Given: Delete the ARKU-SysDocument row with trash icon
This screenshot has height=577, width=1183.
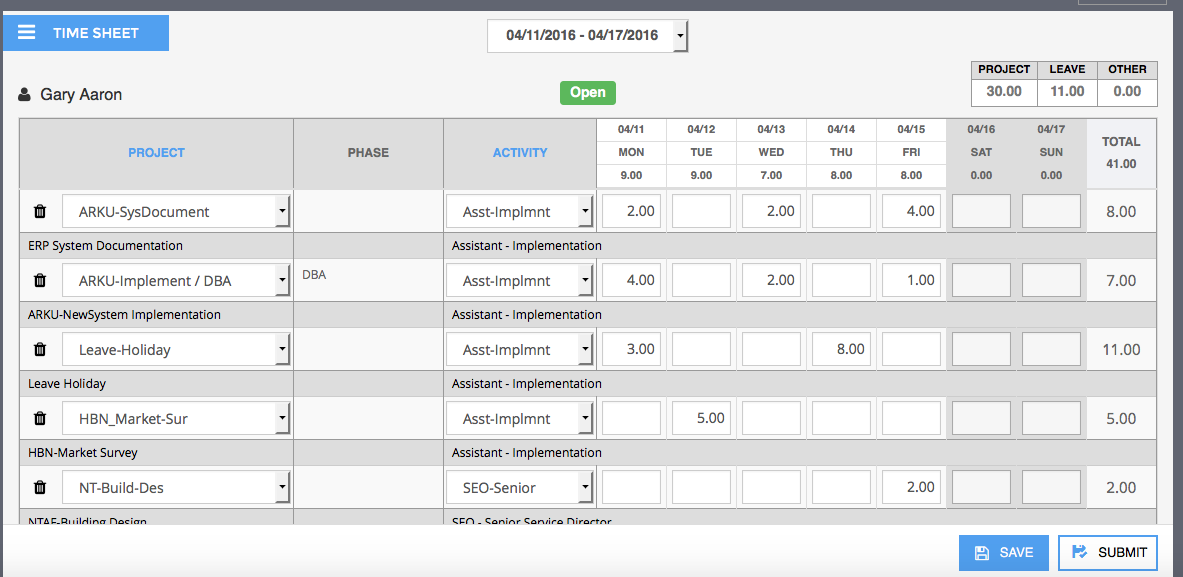Looking at the screenshot, I should tap(40, 212).
